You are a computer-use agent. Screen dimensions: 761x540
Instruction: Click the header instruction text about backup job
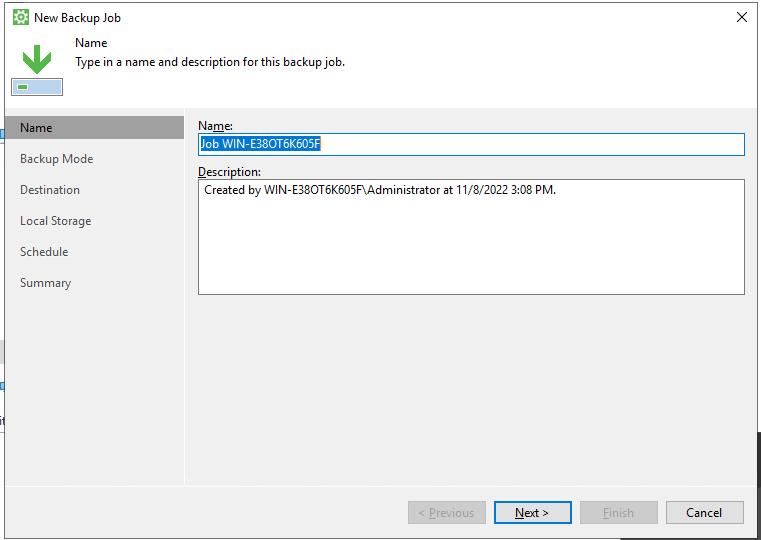[x=210, y=62]
